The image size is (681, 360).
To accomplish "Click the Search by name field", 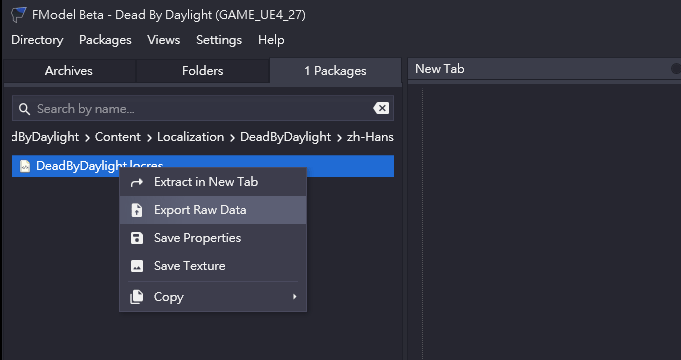I will pyautogui.click(x=203, y=109).
